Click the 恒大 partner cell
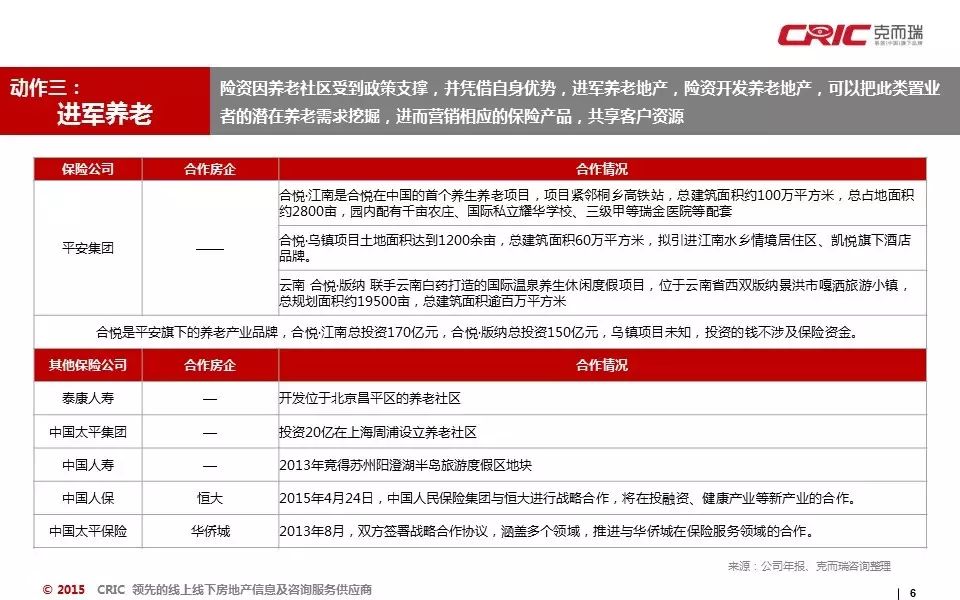The width and height of the screenshot is (960, 600). (210, 498)
